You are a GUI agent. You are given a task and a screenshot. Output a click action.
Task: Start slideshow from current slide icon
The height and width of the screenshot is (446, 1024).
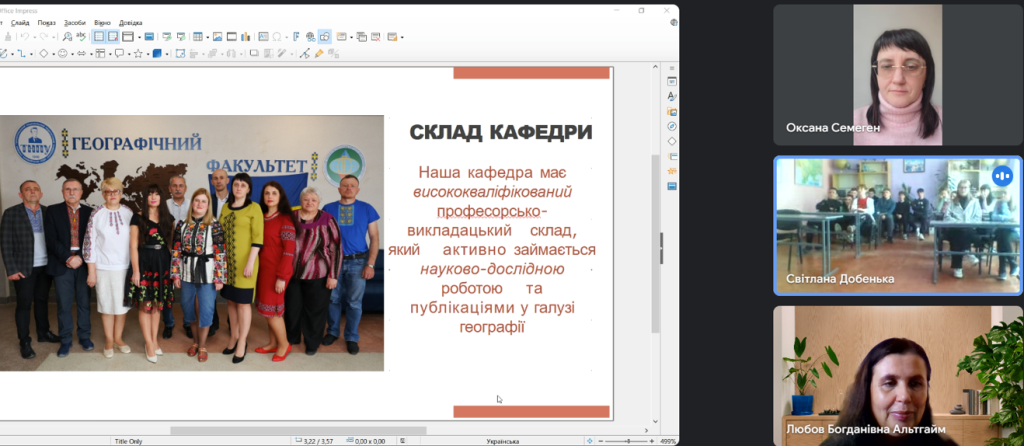coord(182,37)
